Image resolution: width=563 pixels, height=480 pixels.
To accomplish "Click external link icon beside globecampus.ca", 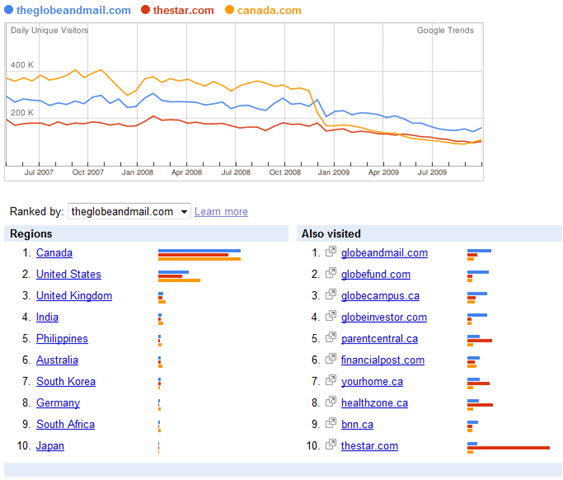I will point(331,294).
